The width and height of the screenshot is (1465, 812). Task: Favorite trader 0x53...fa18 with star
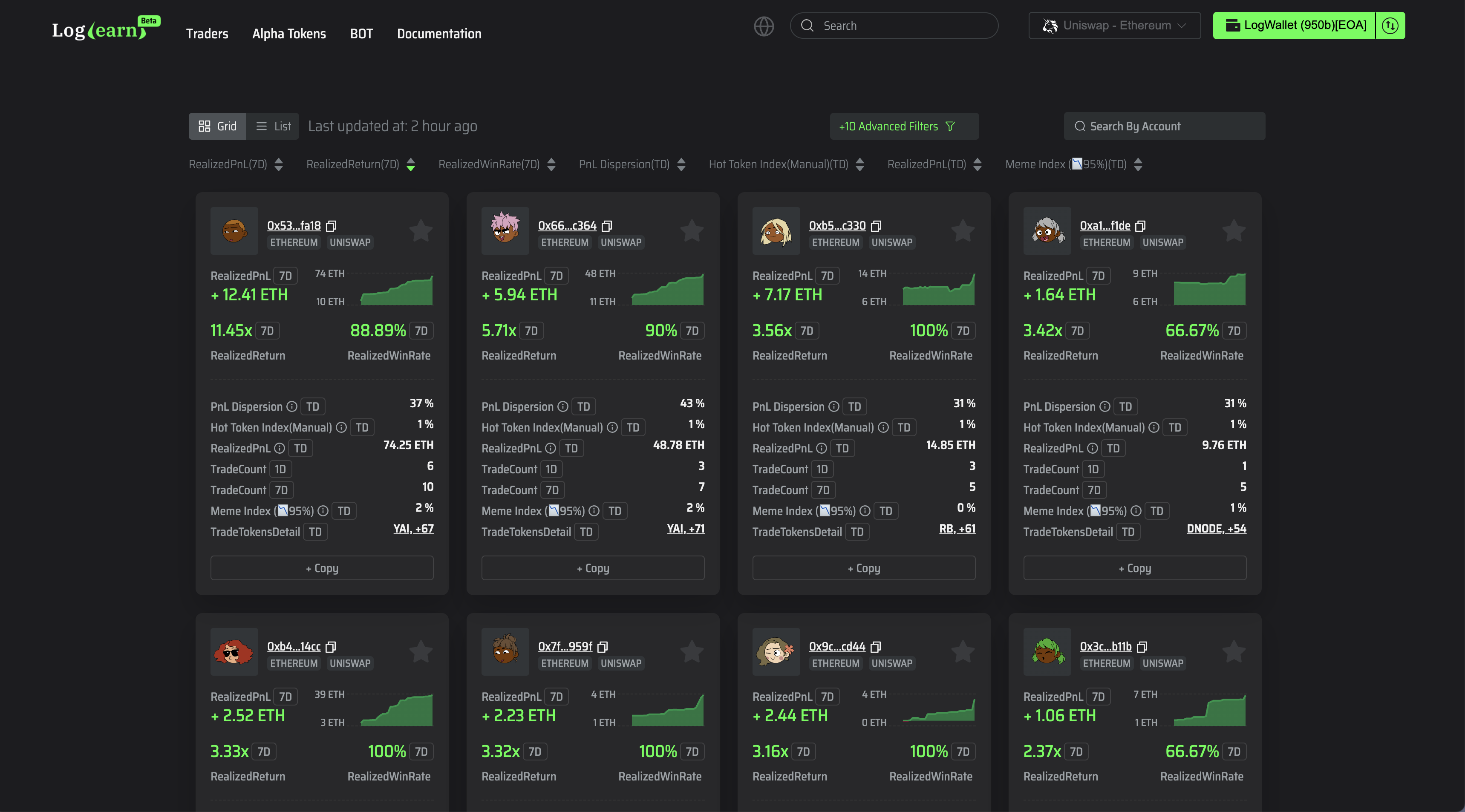421,231
